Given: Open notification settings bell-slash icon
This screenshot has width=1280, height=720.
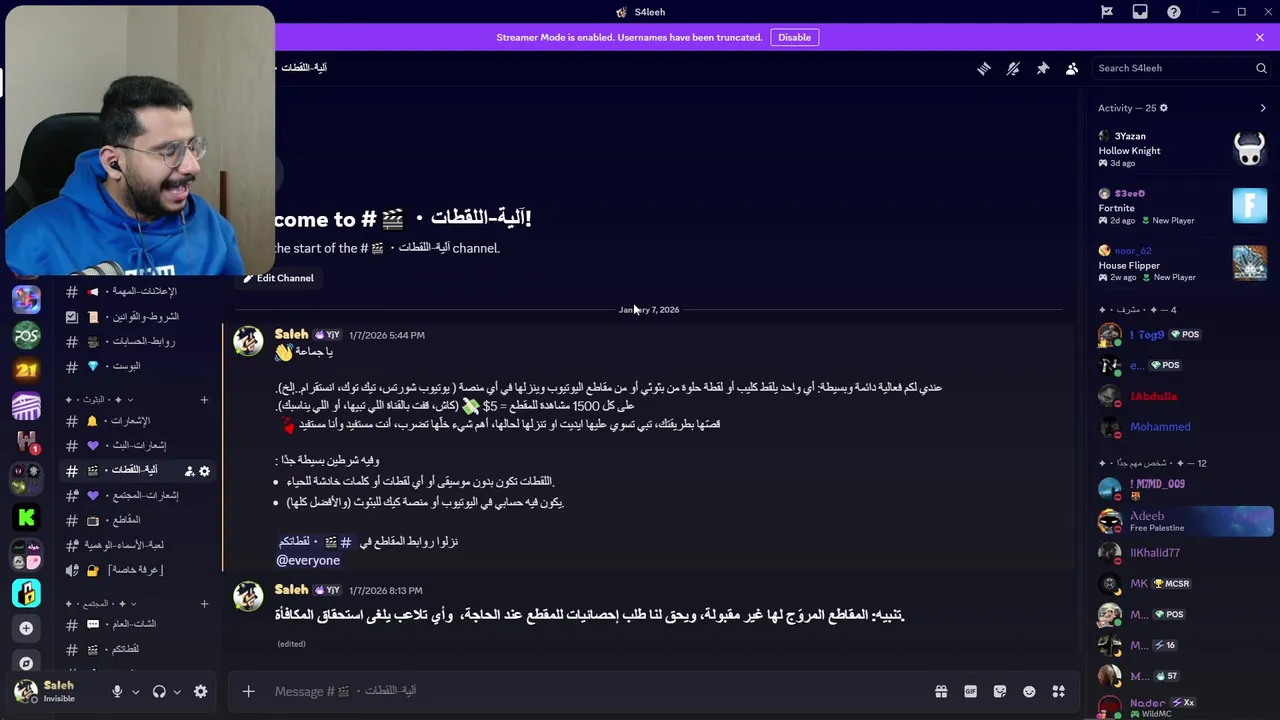Looking at the screenshot, I should tap(1013, 68).
